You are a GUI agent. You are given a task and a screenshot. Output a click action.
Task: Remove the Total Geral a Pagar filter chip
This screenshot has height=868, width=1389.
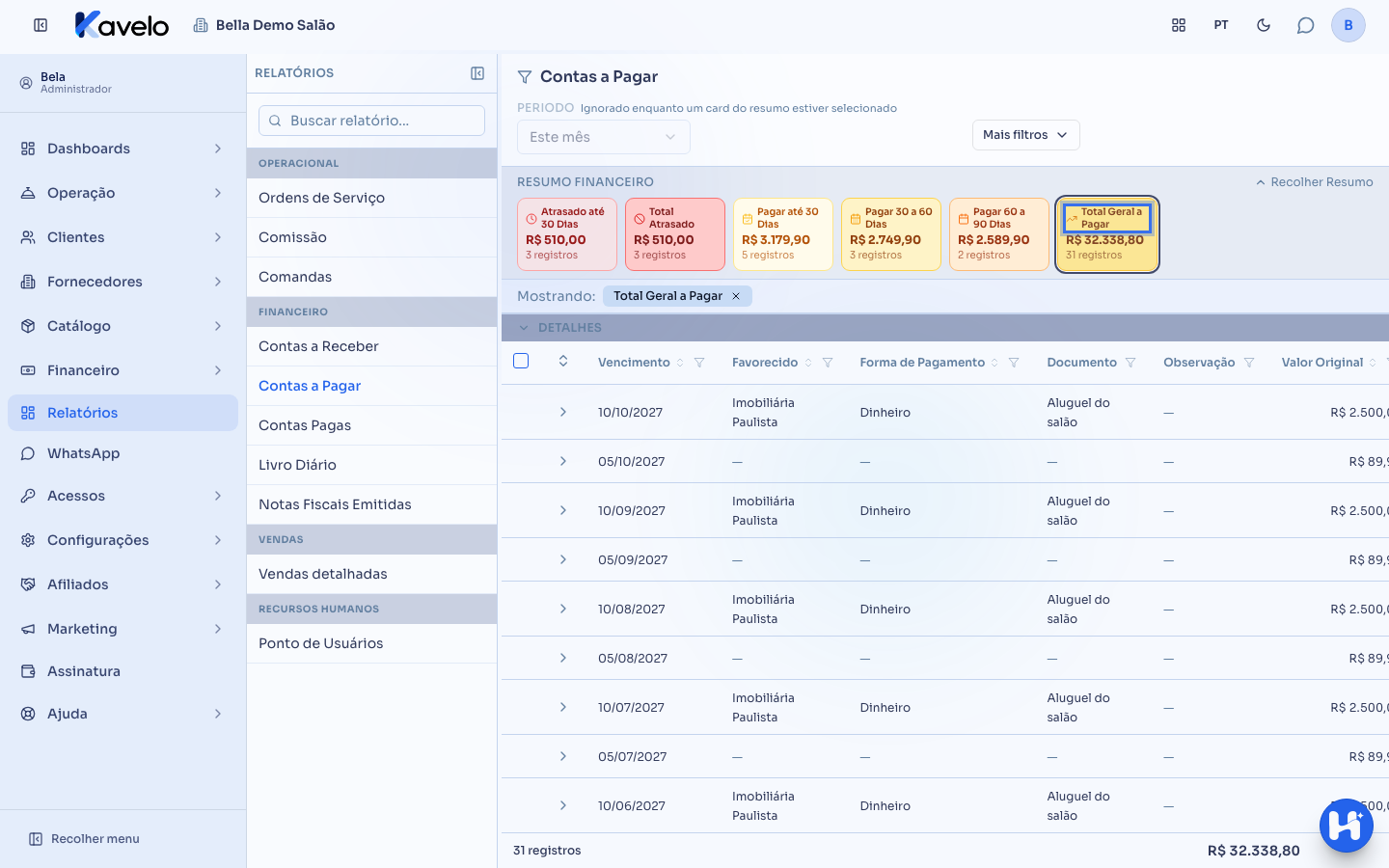tap(736, 296)
